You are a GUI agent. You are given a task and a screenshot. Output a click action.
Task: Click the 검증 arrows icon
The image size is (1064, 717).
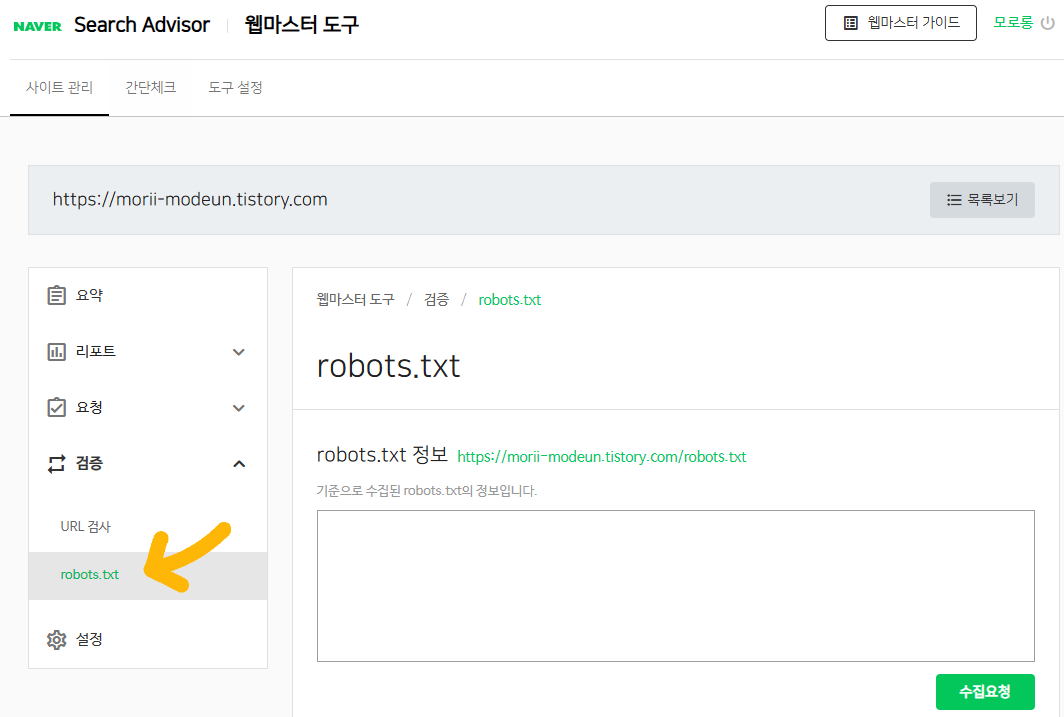56,463
